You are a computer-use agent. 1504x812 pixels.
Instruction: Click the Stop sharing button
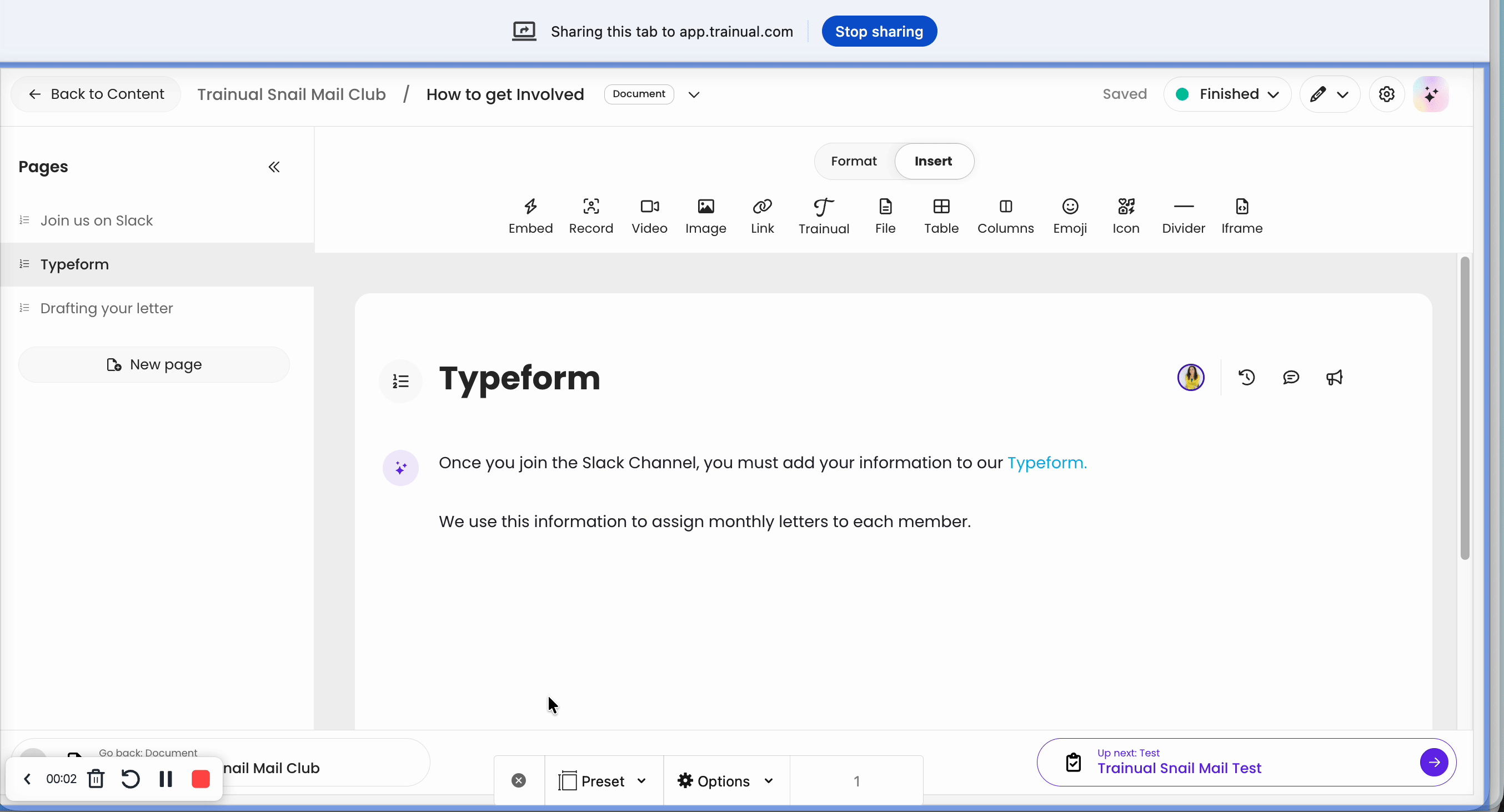[879, 32]
